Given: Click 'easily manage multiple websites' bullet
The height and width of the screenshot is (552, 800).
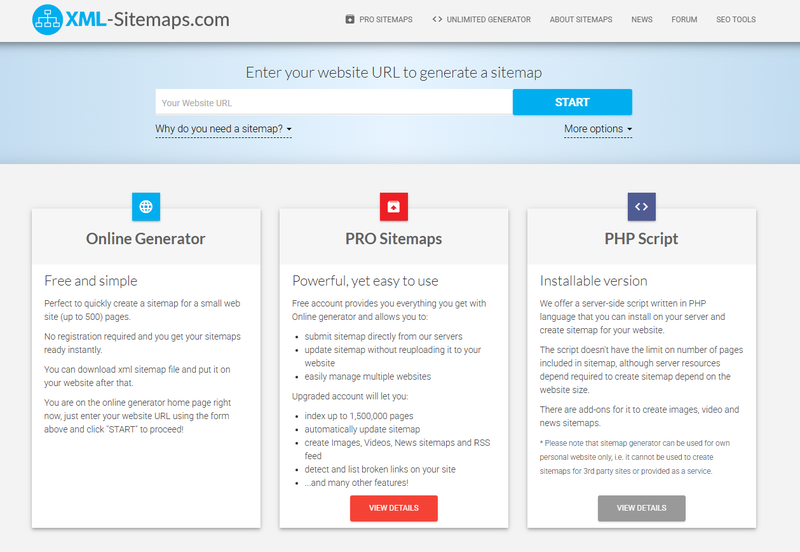Looking at the screenshot, I should coord(367,377).
